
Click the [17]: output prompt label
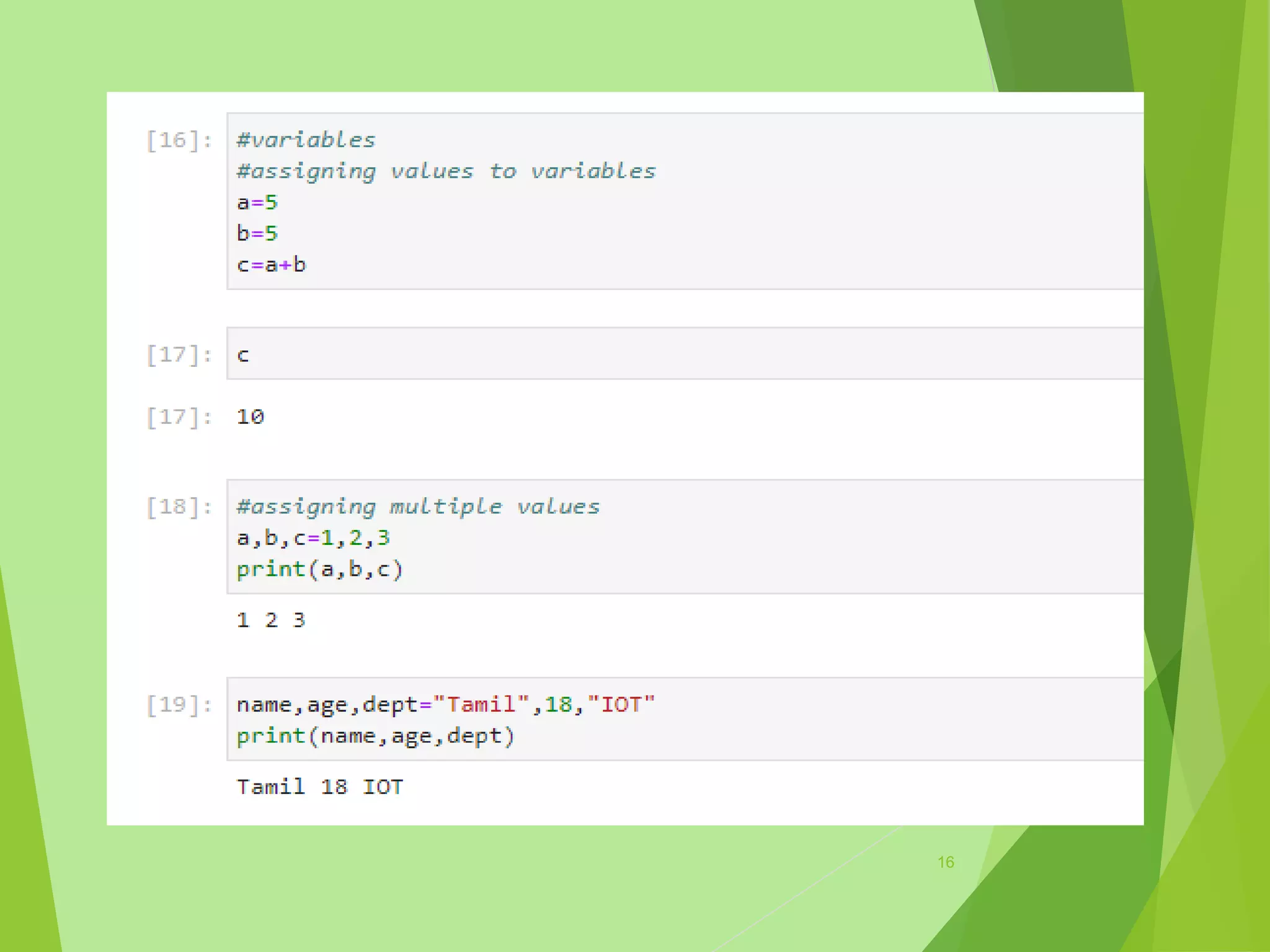(x=179, y=416)
